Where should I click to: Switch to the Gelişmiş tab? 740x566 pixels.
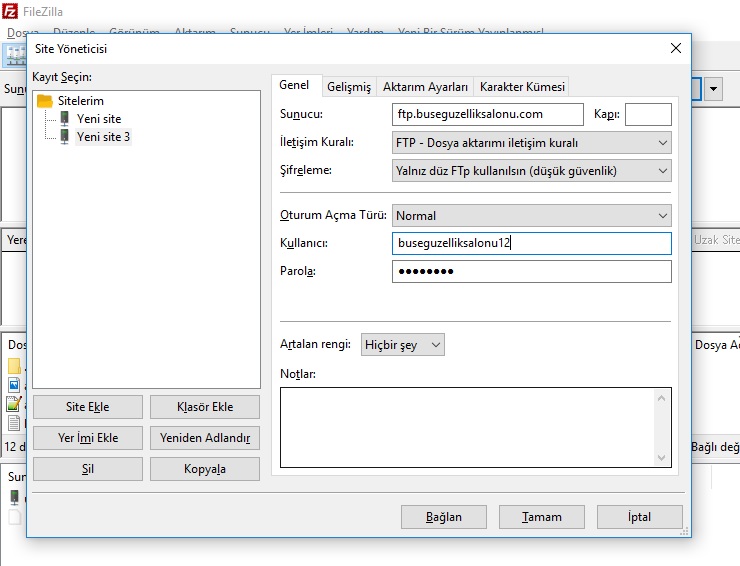[349, 87]
